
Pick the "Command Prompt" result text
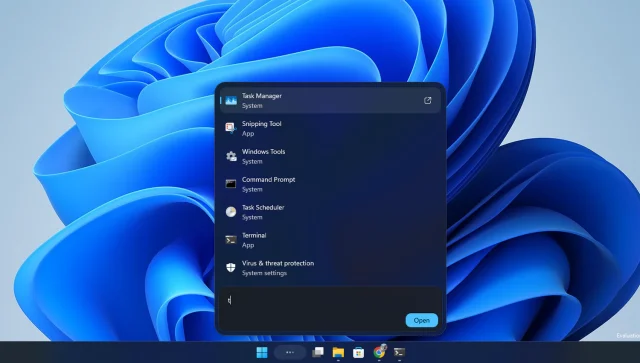click(268, 180)
